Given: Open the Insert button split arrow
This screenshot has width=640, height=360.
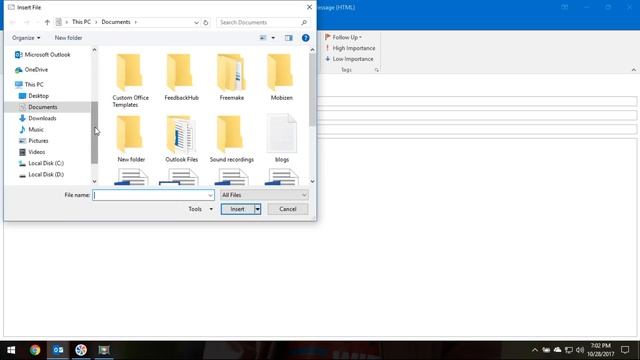Looking at the screenshot, I should click(x=258, y=209).
